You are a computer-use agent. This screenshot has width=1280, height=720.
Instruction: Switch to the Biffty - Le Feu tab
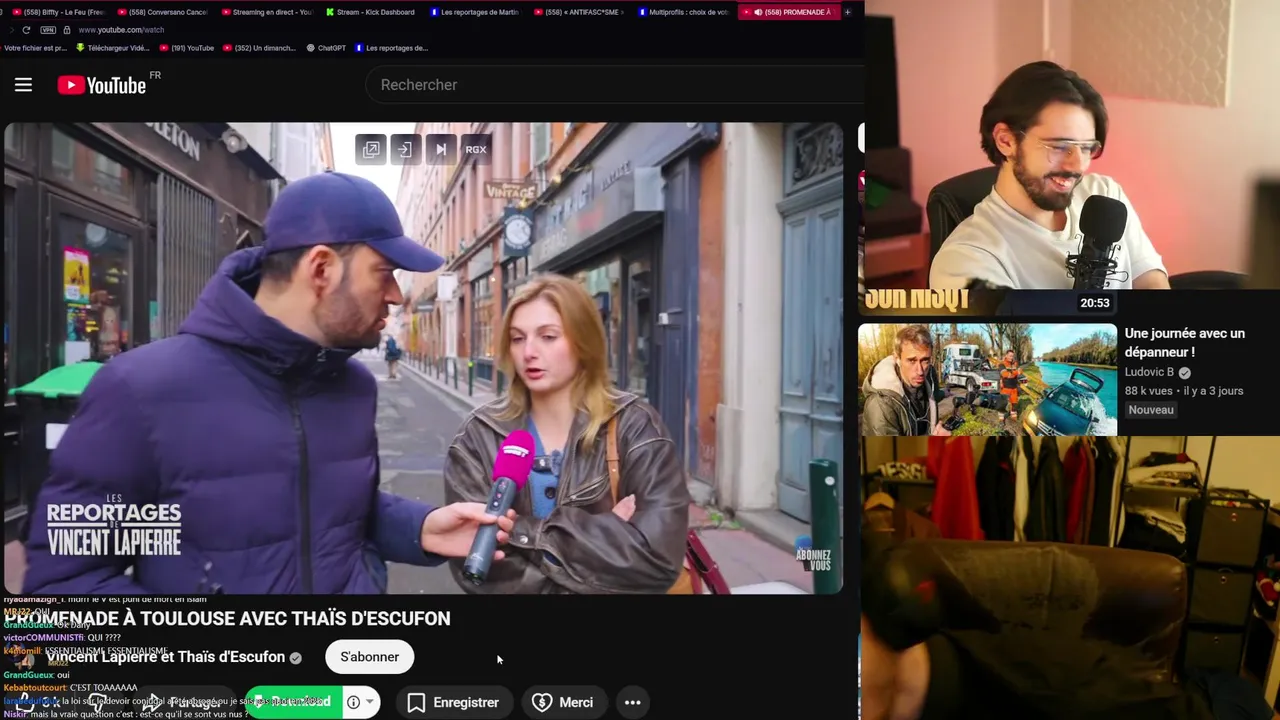click(58, 12)
